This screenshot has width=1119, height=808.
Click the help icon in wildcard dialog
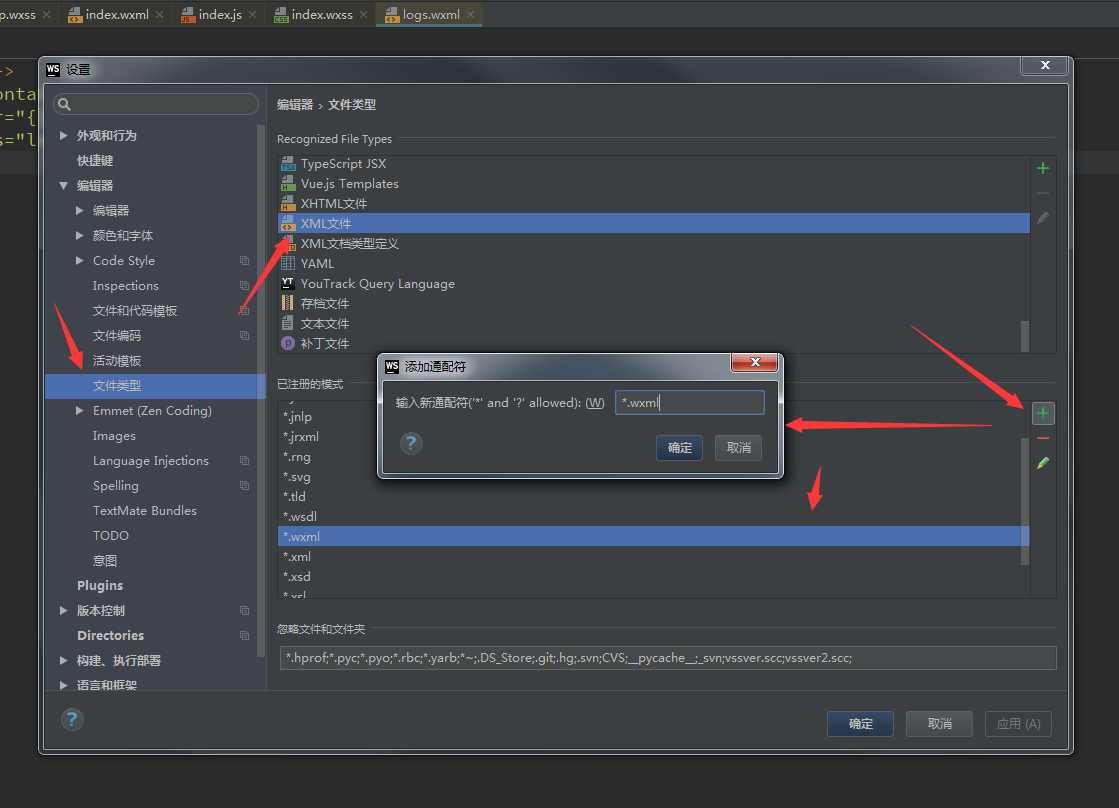[x=411, y=443]
